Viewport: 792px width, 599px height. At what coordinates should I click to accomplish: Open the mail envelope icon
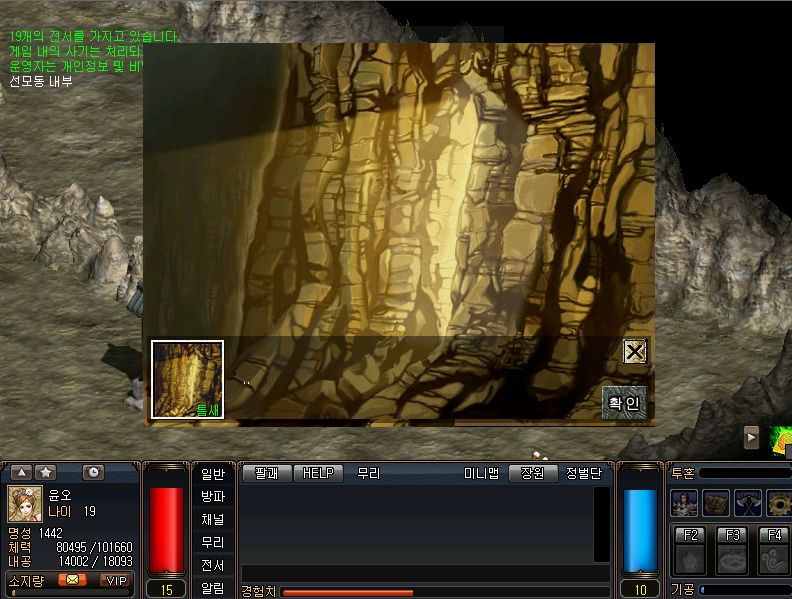pyautogui.click(x=72, y=580)
